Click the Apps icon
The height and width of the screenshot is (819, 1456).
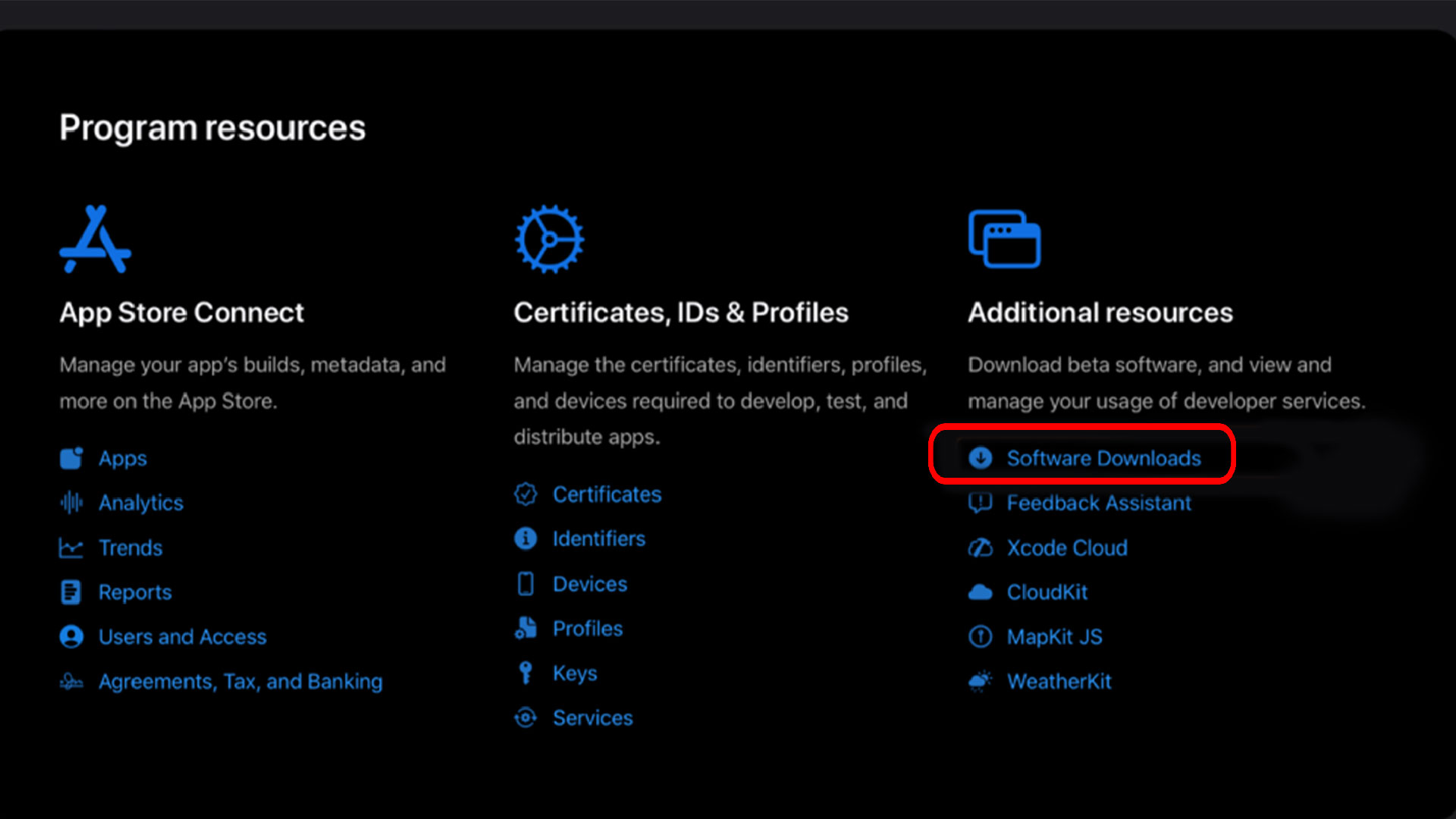[71, 458]
